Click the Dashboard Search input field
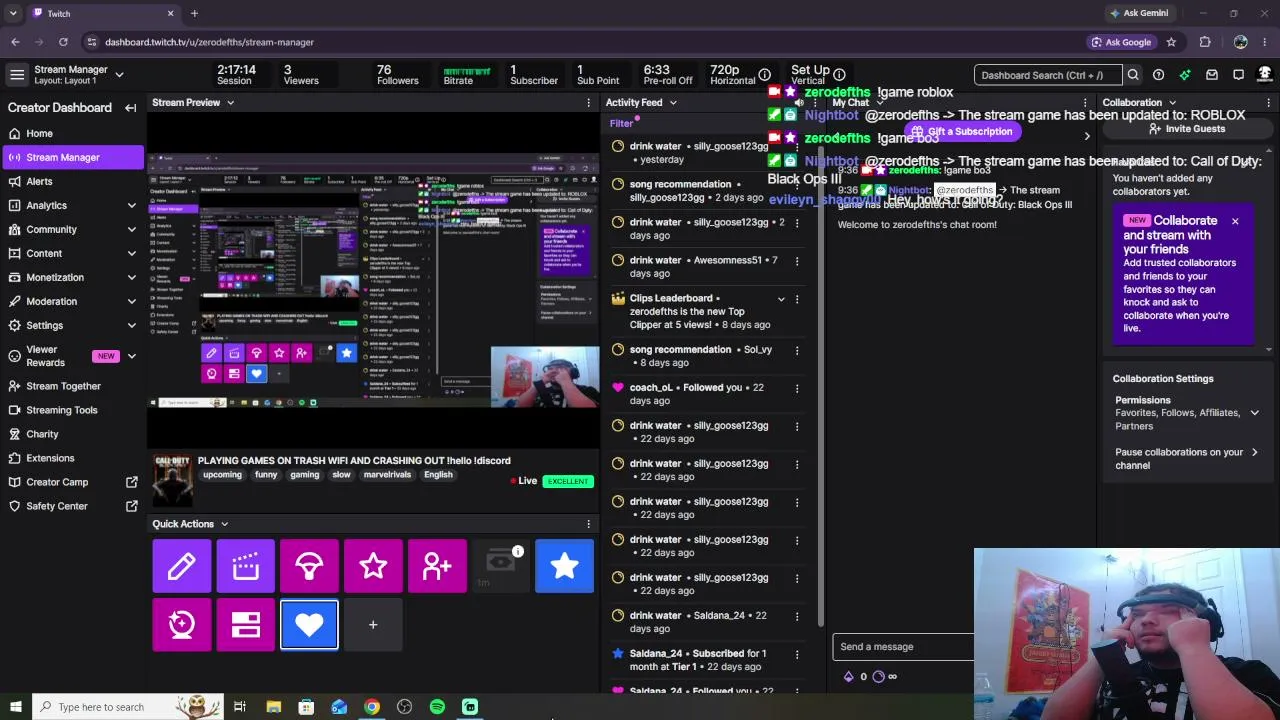 1048,75
